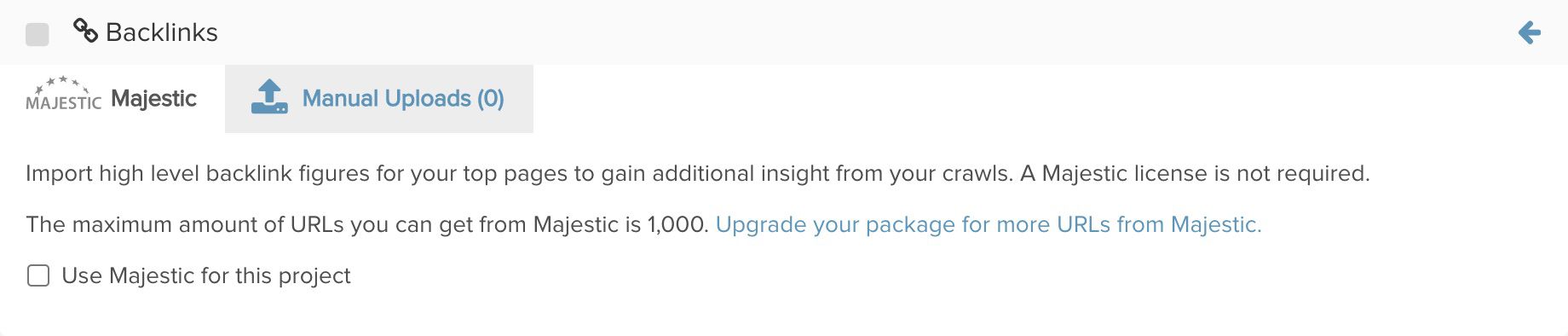The width and height of the screenshot is (1568, 336).
Task: Click the Backlinks section heading
Action: coord(162,32)
